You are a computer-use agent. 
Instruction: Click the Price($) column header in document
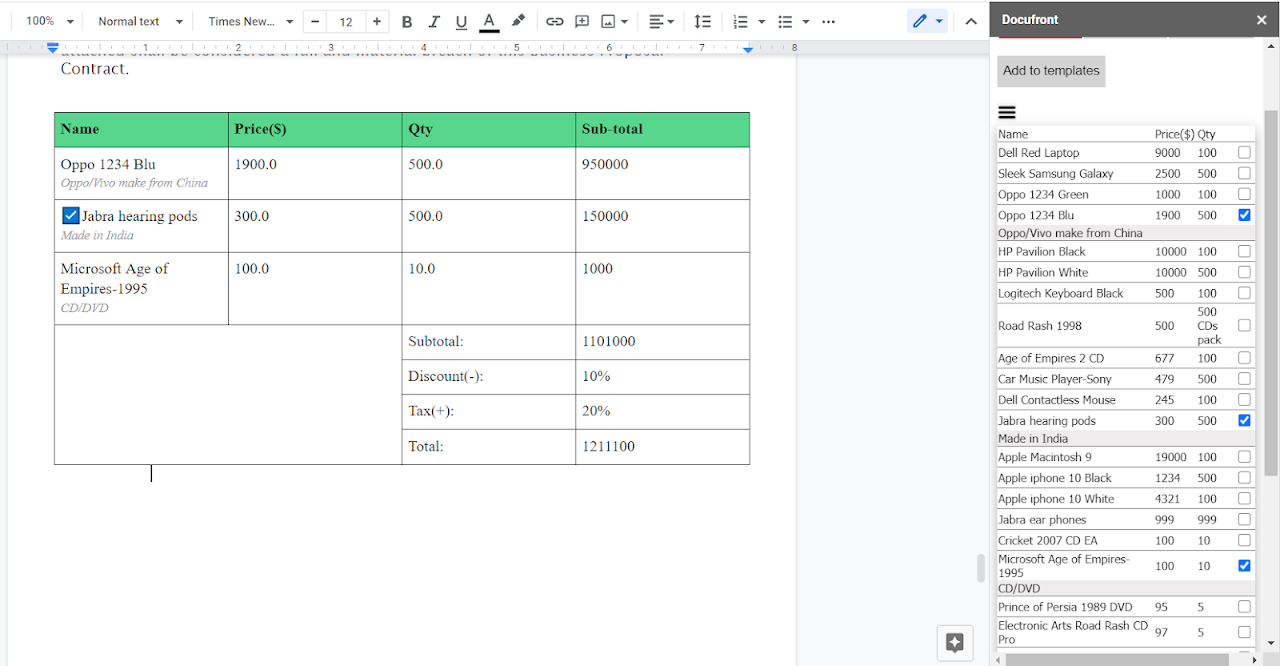click(x=315, y=130)
